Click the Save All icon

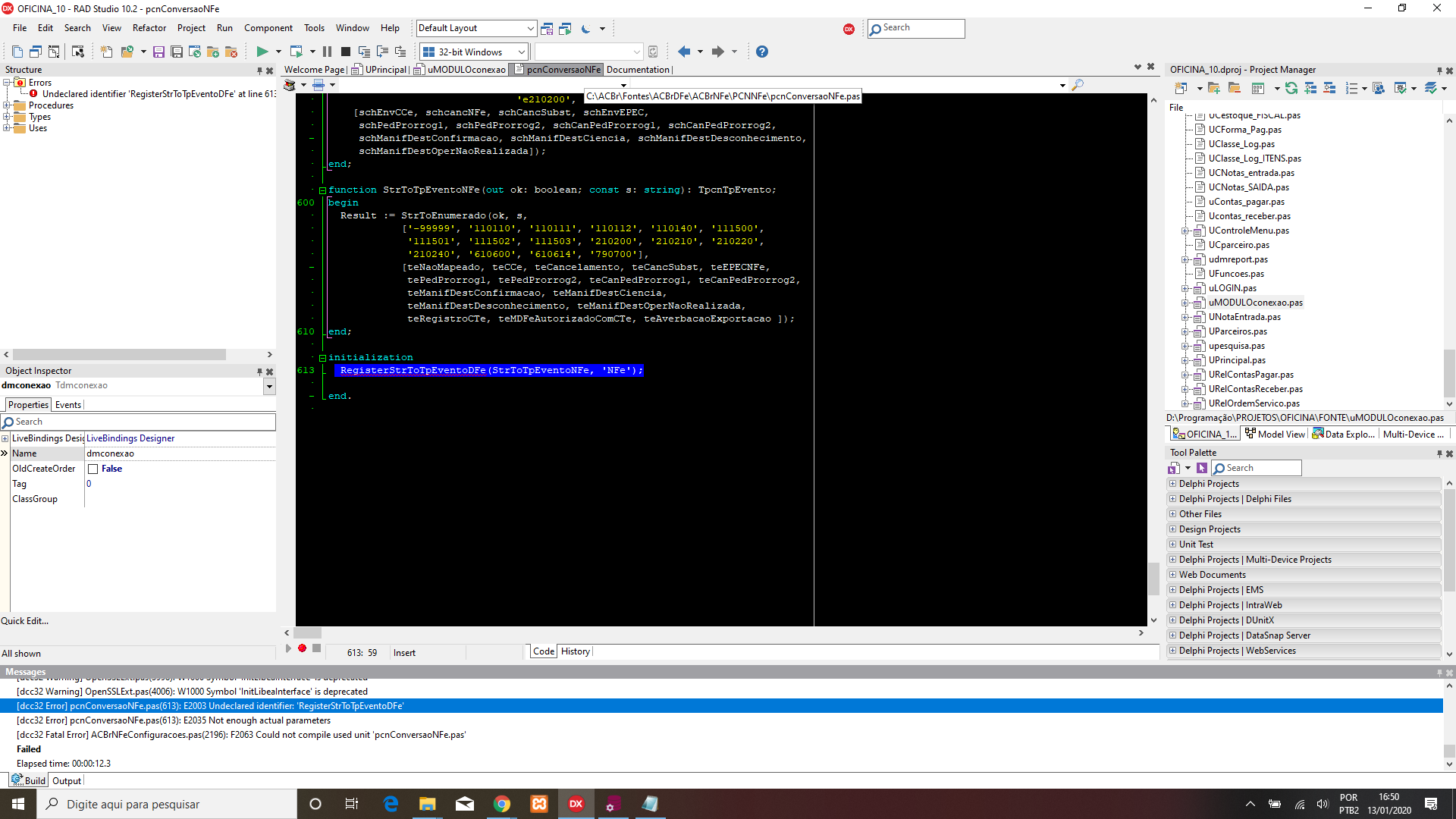point(177,52)
